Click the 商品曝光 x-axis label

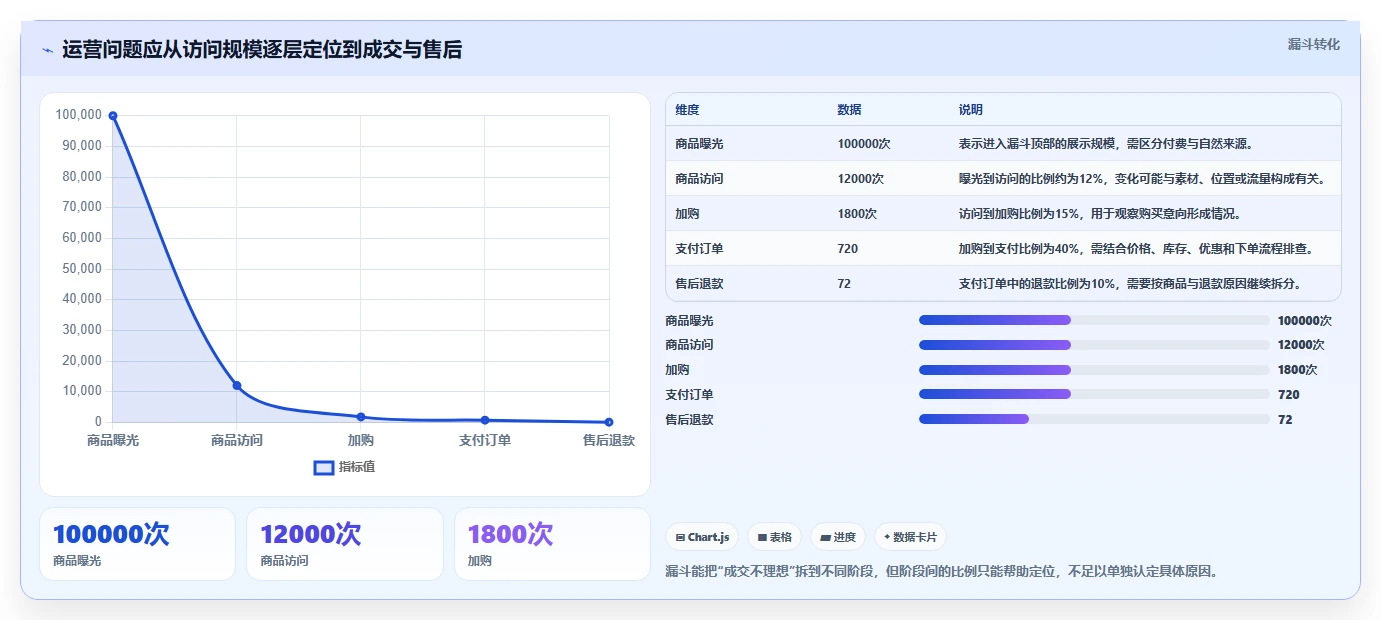pos(113,440)
